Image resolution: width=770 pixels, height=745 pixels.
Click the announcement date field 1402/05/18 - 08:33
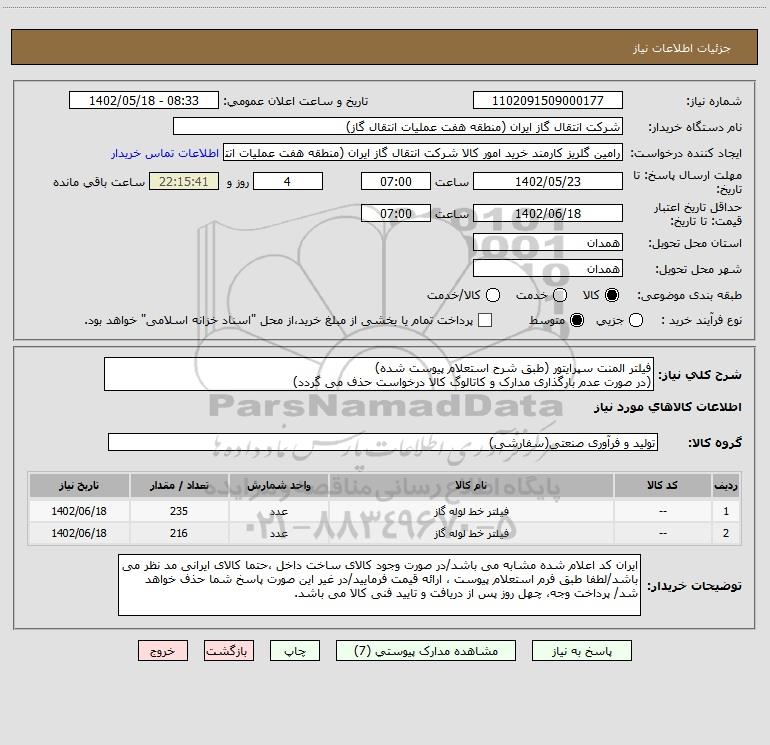coord(144,100)
